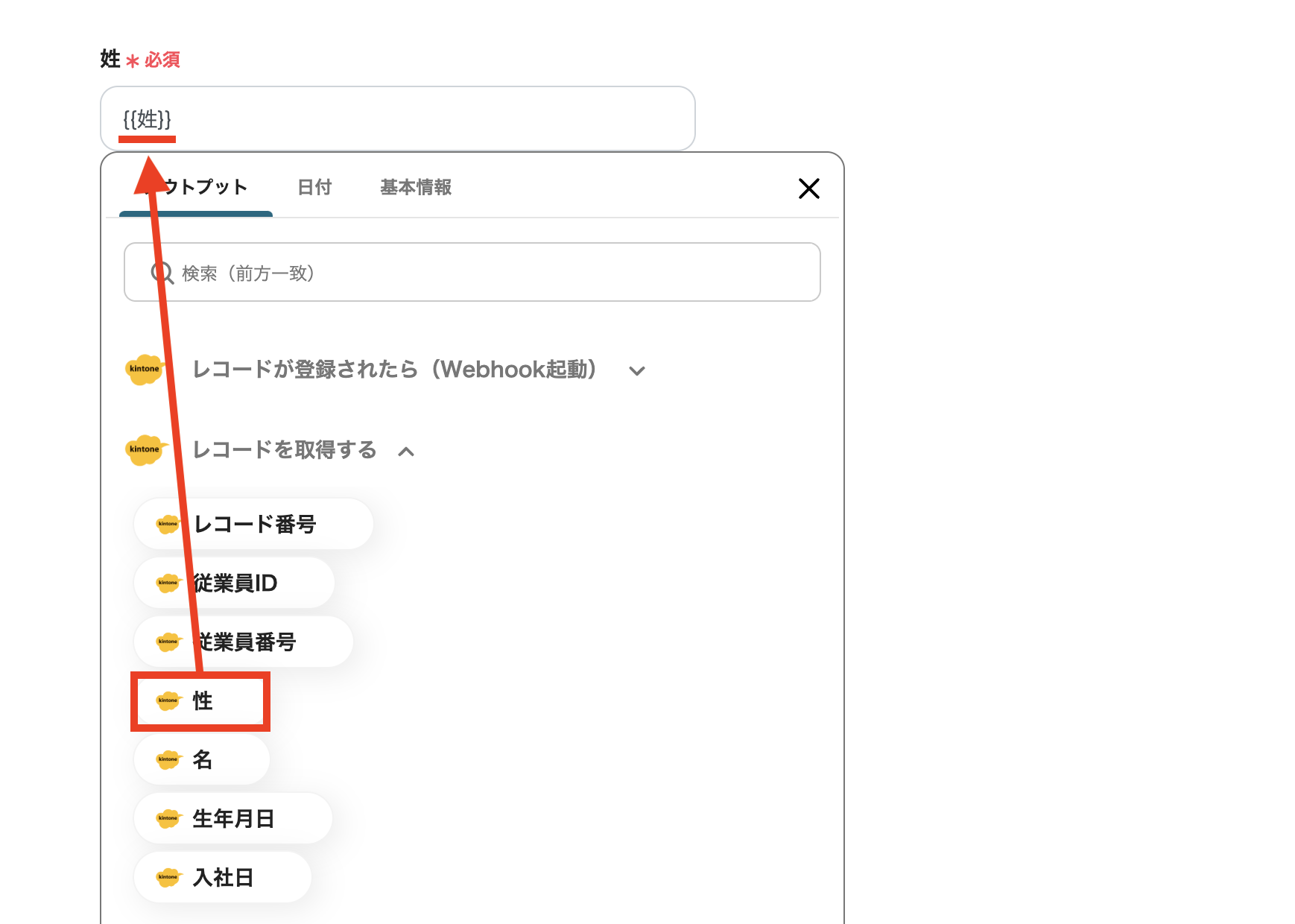Click the kintone icon beside レコードを取得する

click(145, 450)
